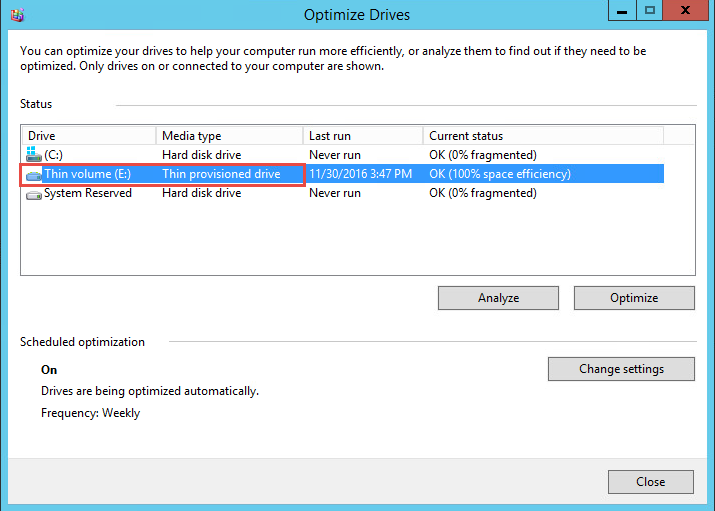Click the Close button at bottom

click(x=650, y=481)
